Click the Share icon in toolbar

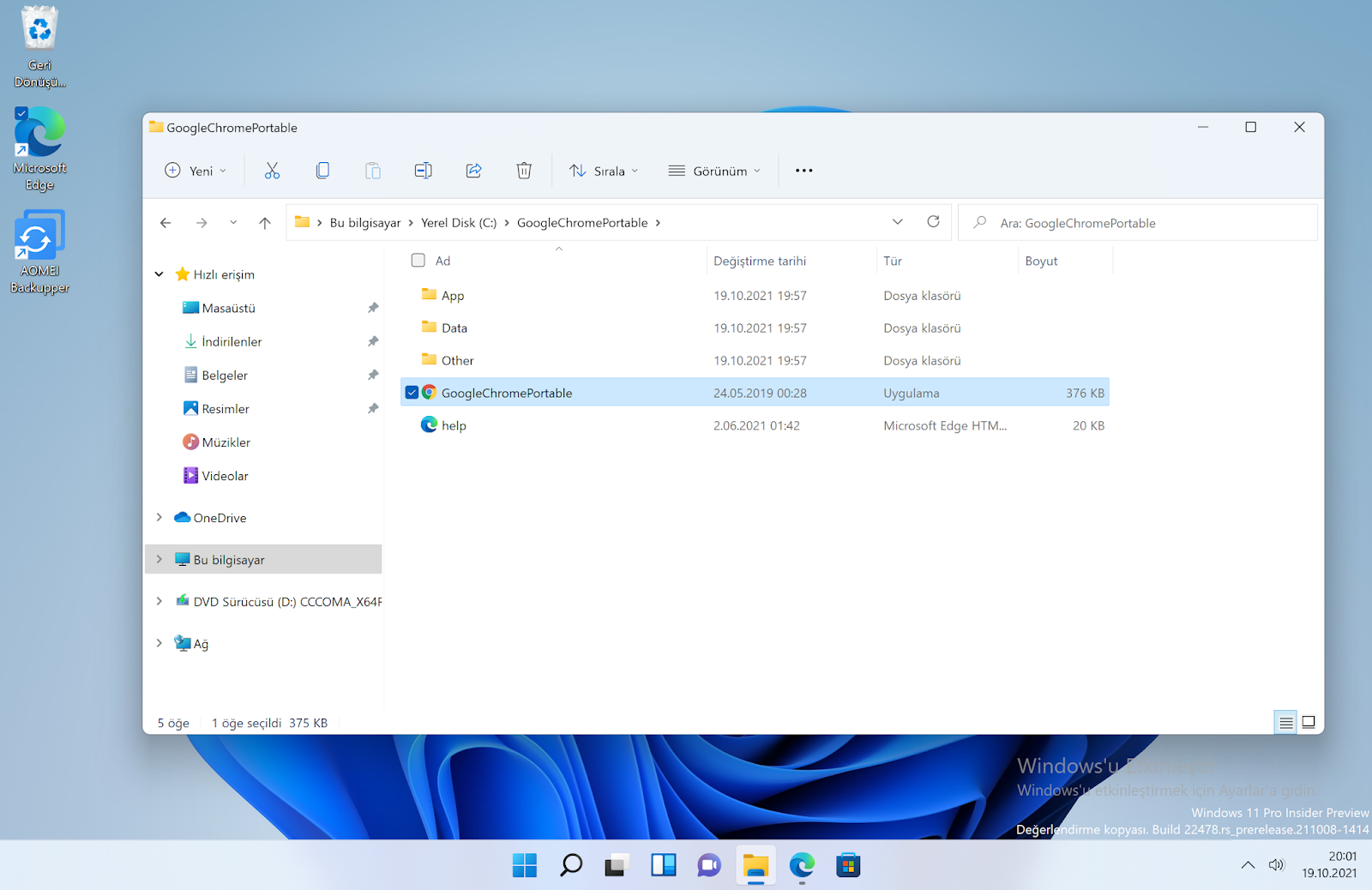click(473, 171)
